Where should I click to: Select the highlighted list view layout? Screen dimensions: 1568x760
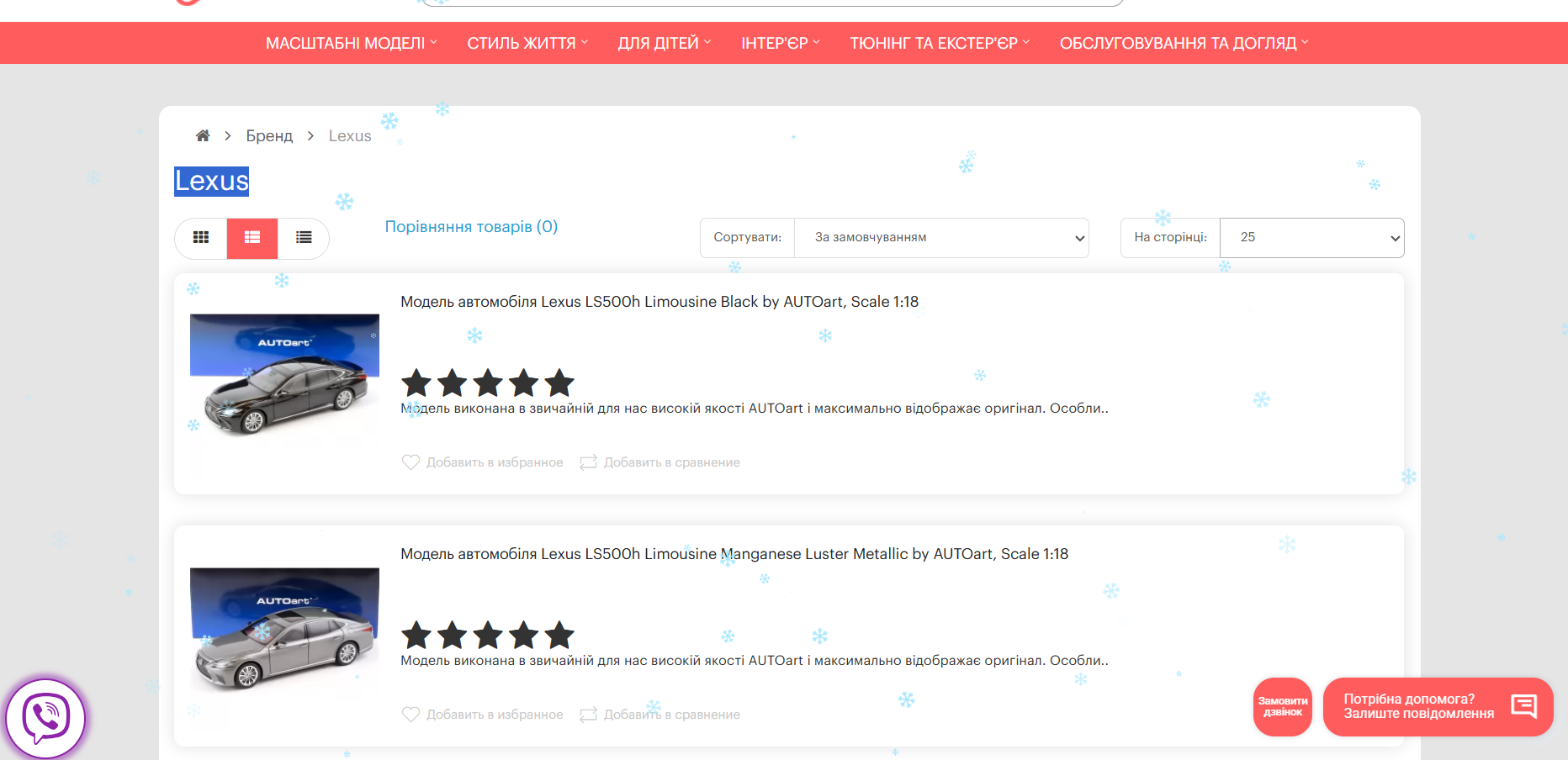(x=252, y=238)
